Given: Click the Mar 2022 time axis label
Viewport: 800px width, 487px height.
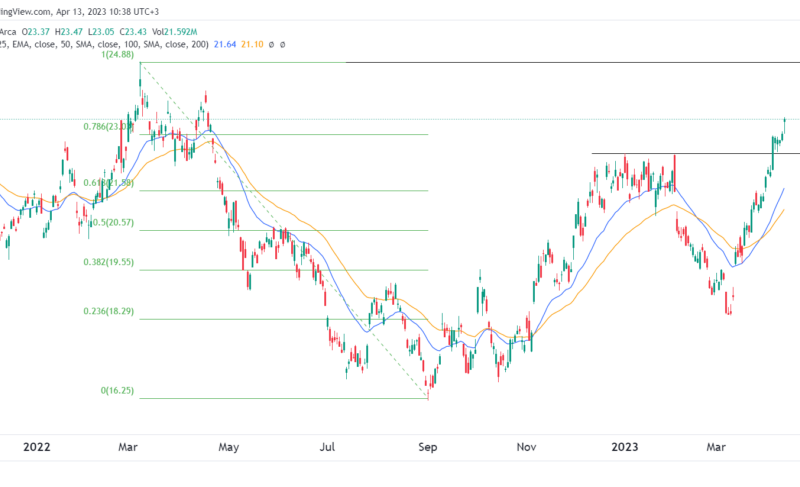Looking at the screenshot, I should pyautogui.click(x=128, y=447).
